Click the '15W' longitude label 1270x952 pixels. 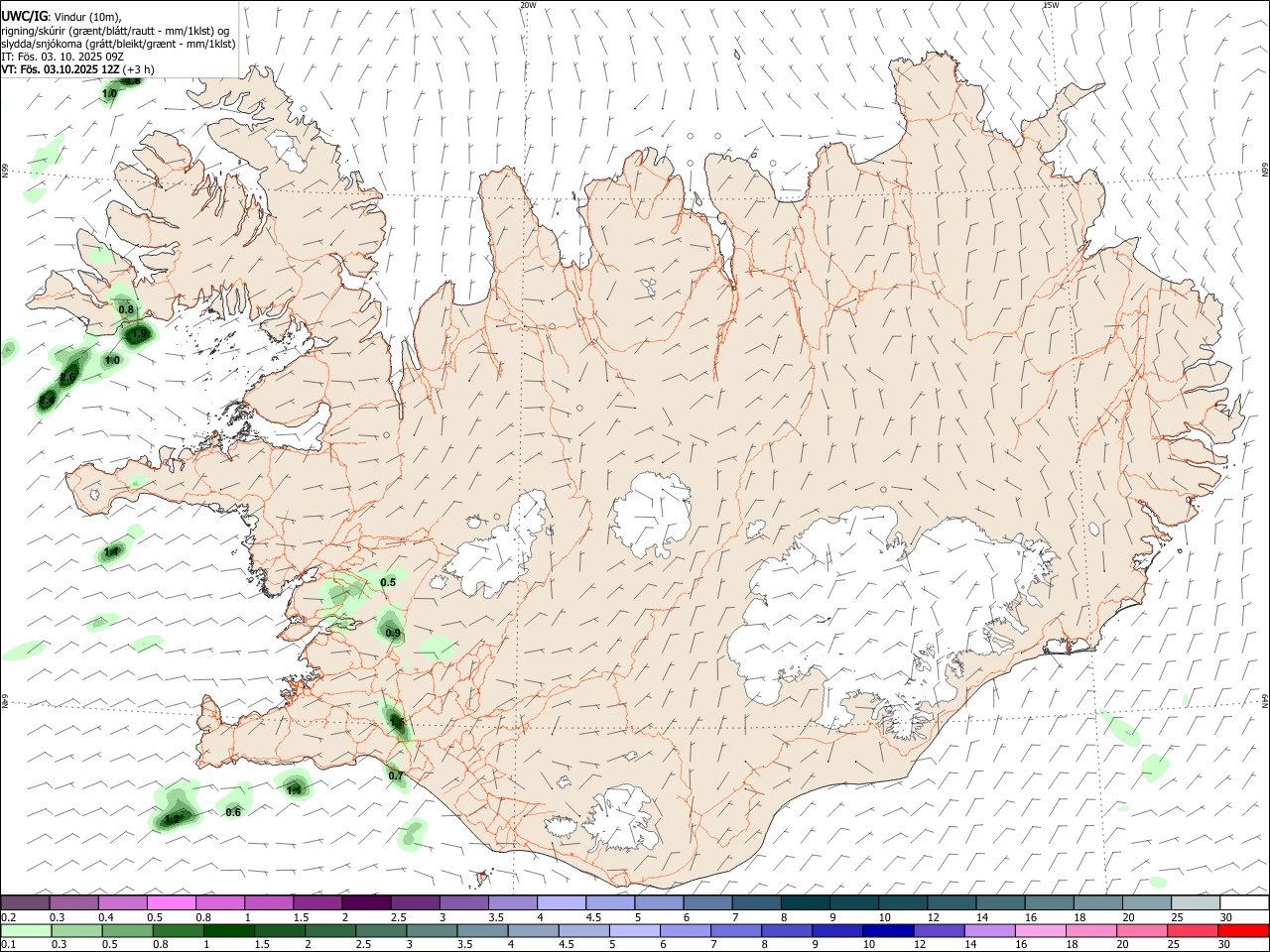(1051, 5)
